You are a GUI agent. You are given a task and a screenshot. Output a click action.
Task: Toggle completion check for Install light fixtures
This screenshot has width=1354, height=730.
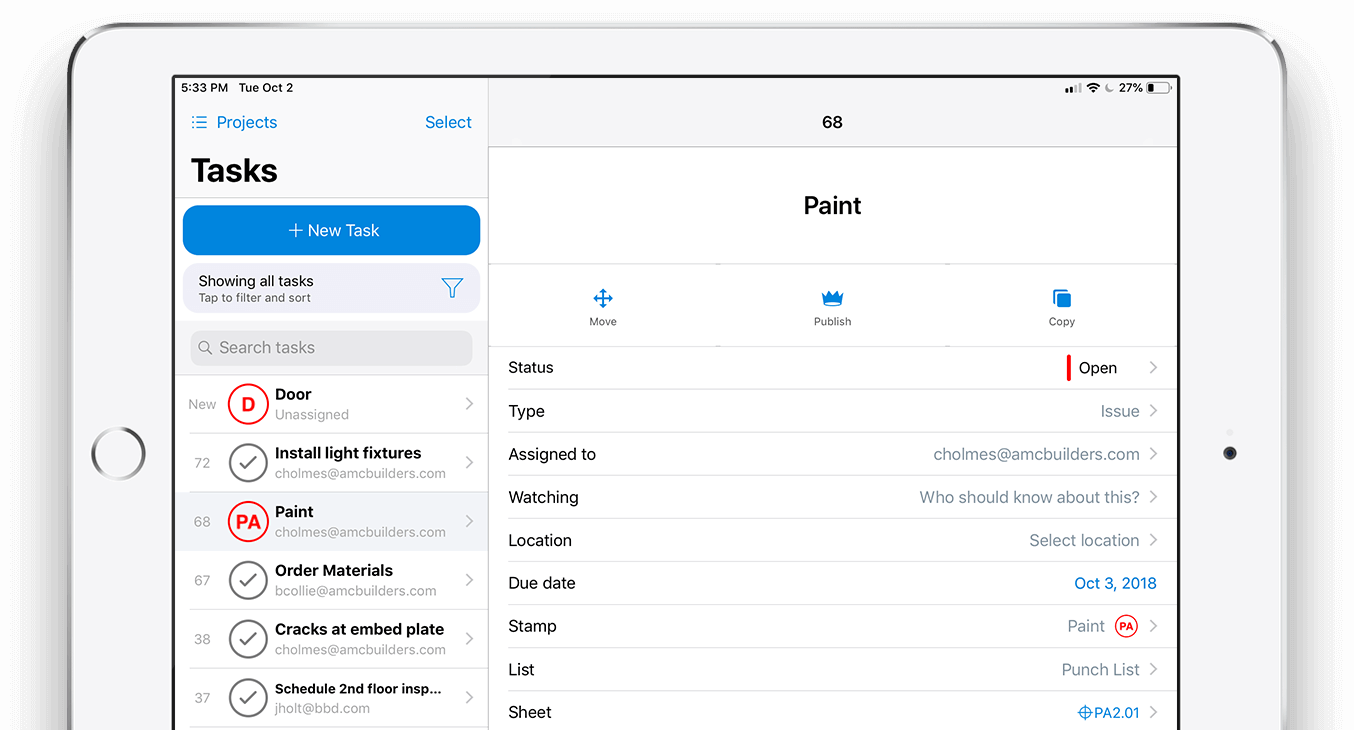pyautogui.click(x=248, y=463)
